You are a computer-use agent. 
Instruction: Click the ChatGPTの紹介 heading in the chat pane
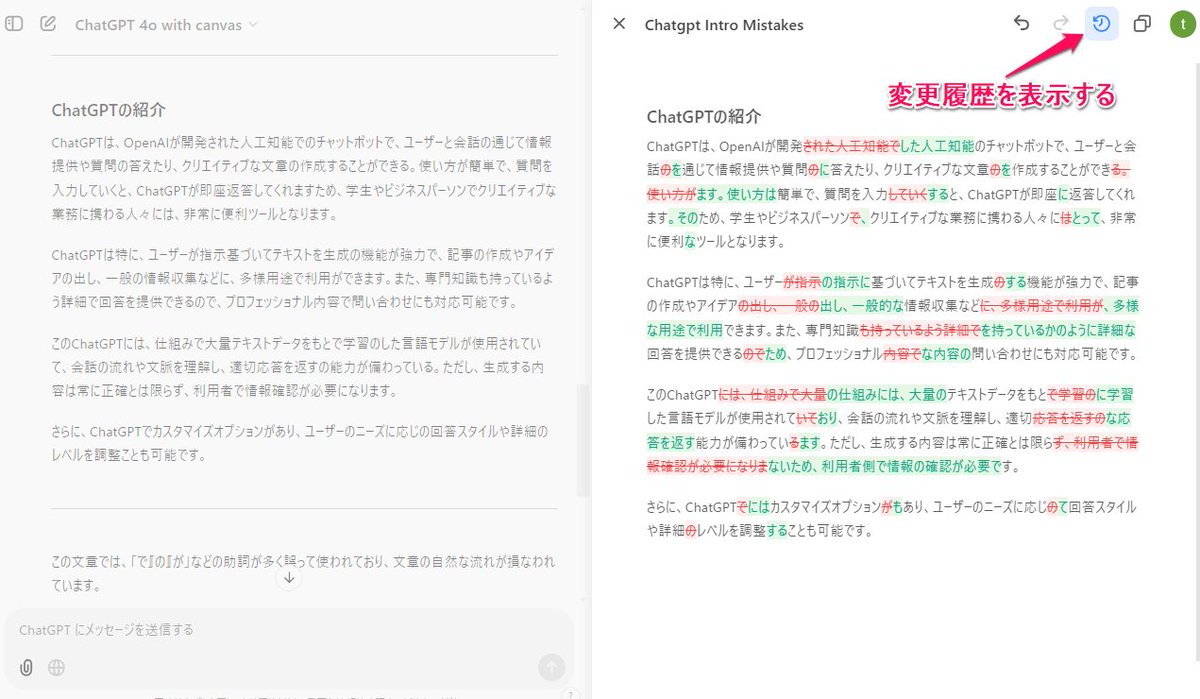point(109,110)
